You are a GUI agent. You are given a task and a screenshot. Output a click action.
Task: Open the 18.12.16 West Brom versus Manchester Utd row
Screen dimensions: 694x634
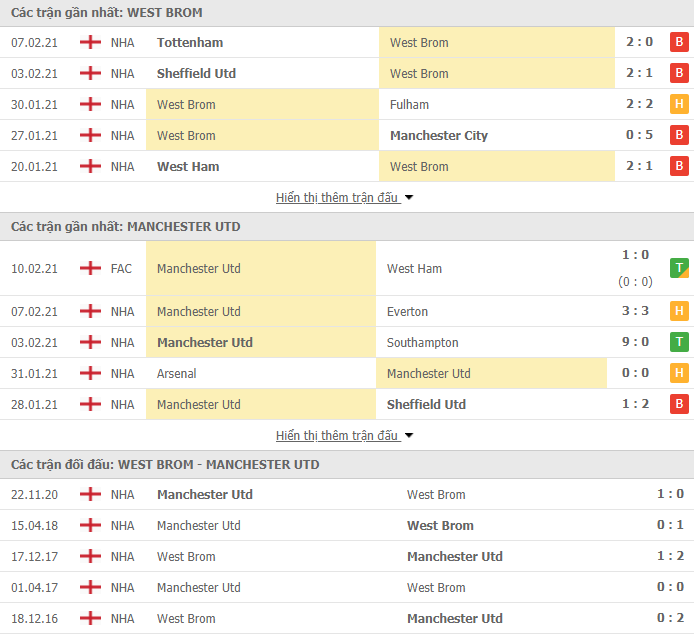pyautogui.click(x=347, y=618)
